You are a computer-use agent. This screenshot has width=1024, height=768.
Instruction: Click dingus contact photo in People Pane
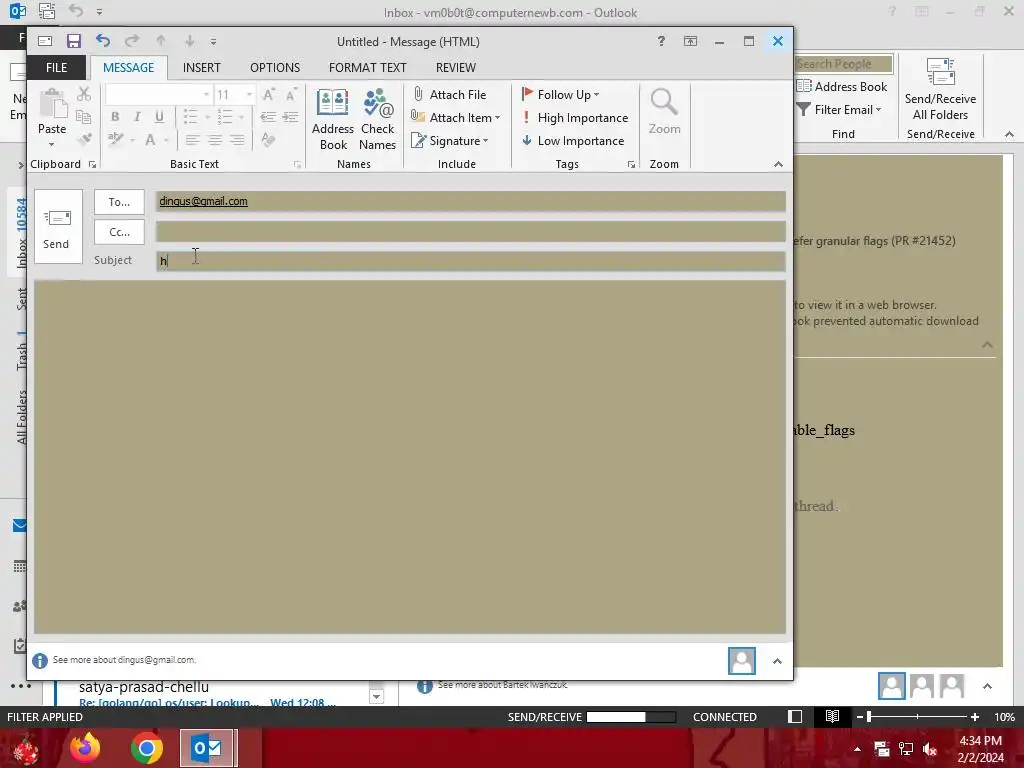point(742,661)
